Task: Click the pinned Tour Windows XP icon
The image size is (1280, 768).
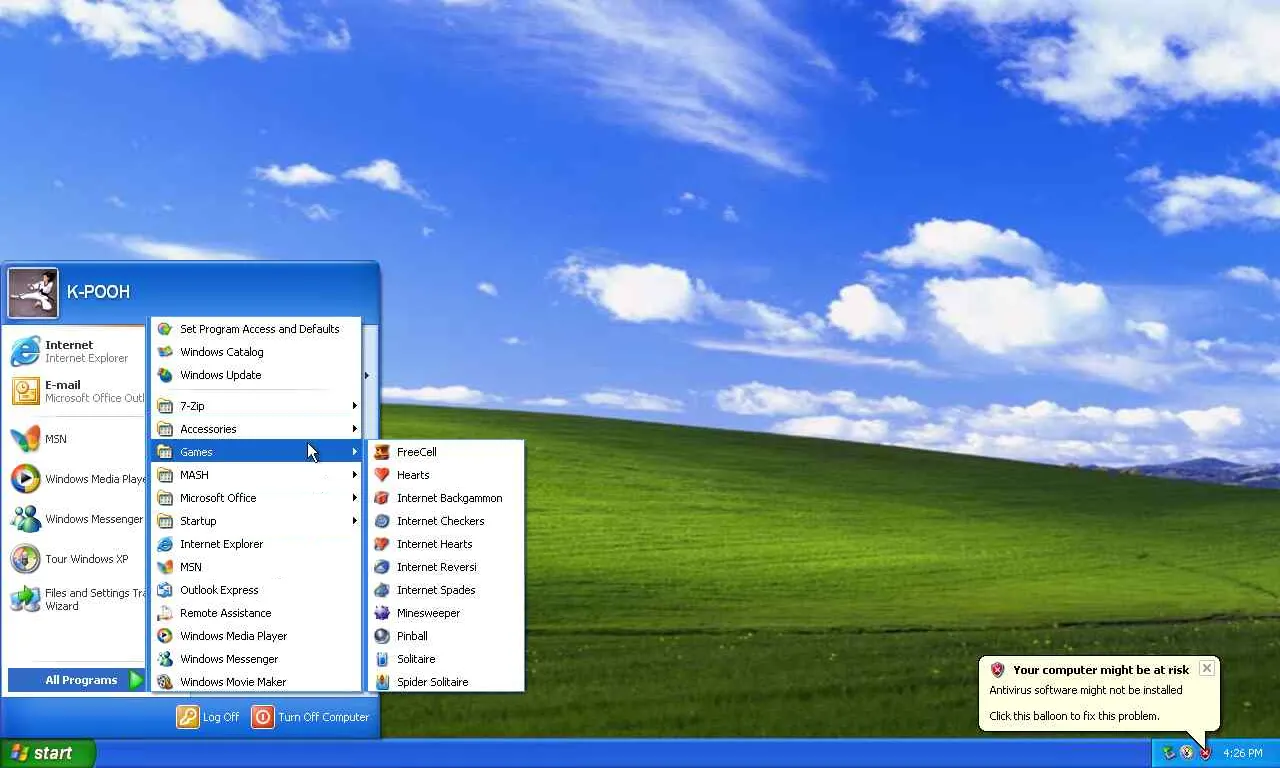Action: click(x=25, y=559)
